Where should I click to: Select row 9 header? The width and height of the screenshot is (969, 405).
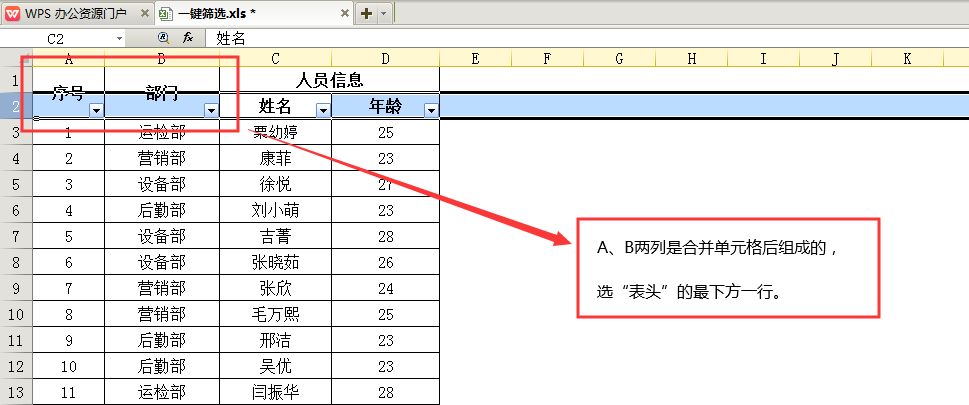[16, 288]
